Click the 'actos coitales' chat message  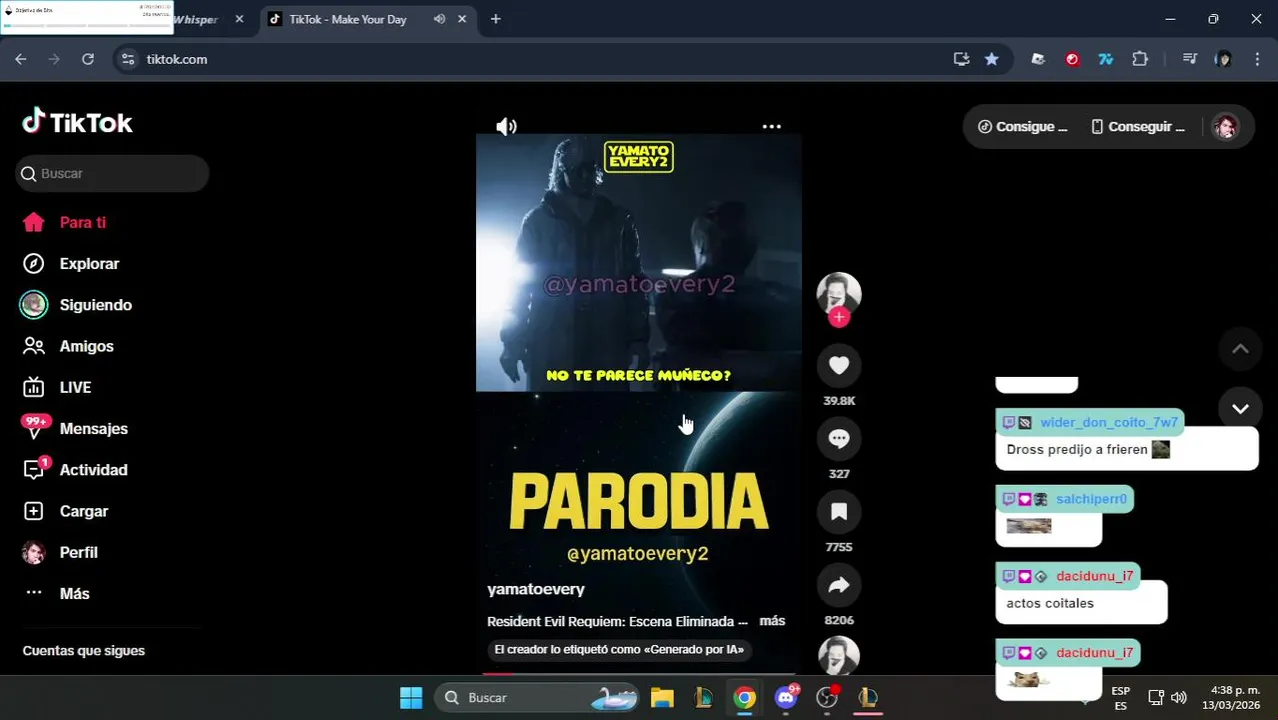1081,604
